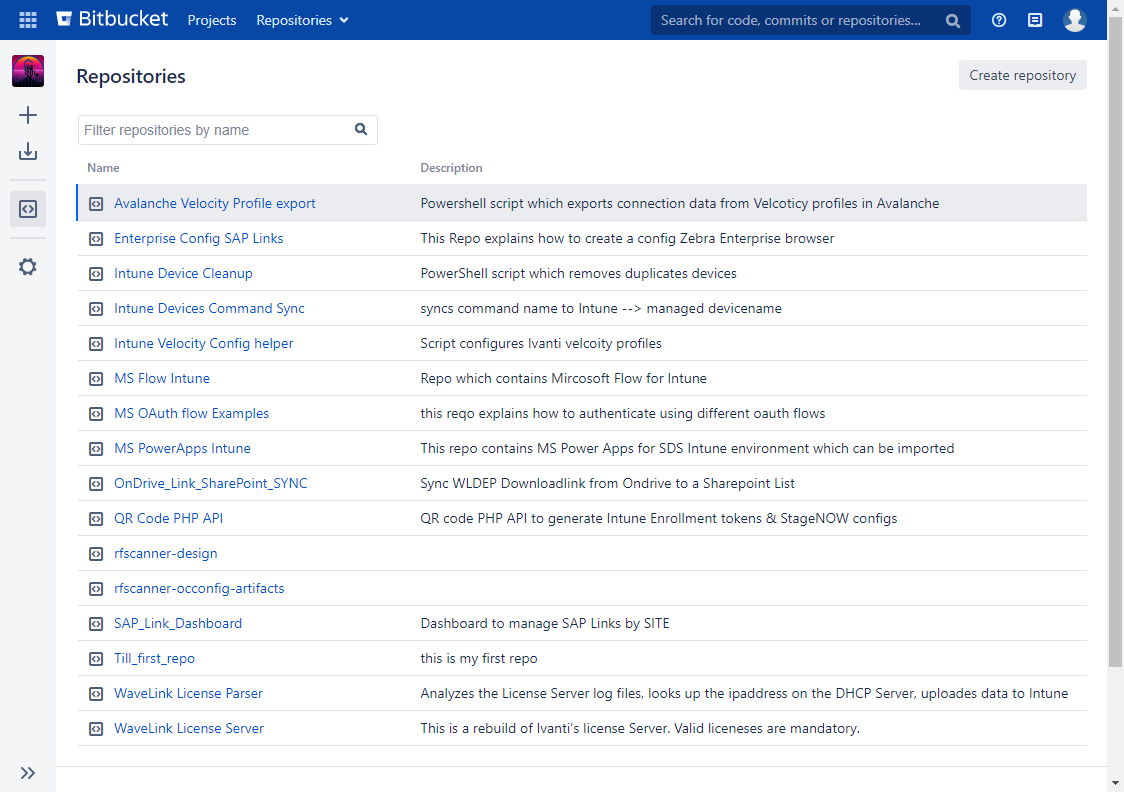1124x792 pixels.
Task: Open Intune Velocity Config helper repository
Action: [x=204, y=344]
